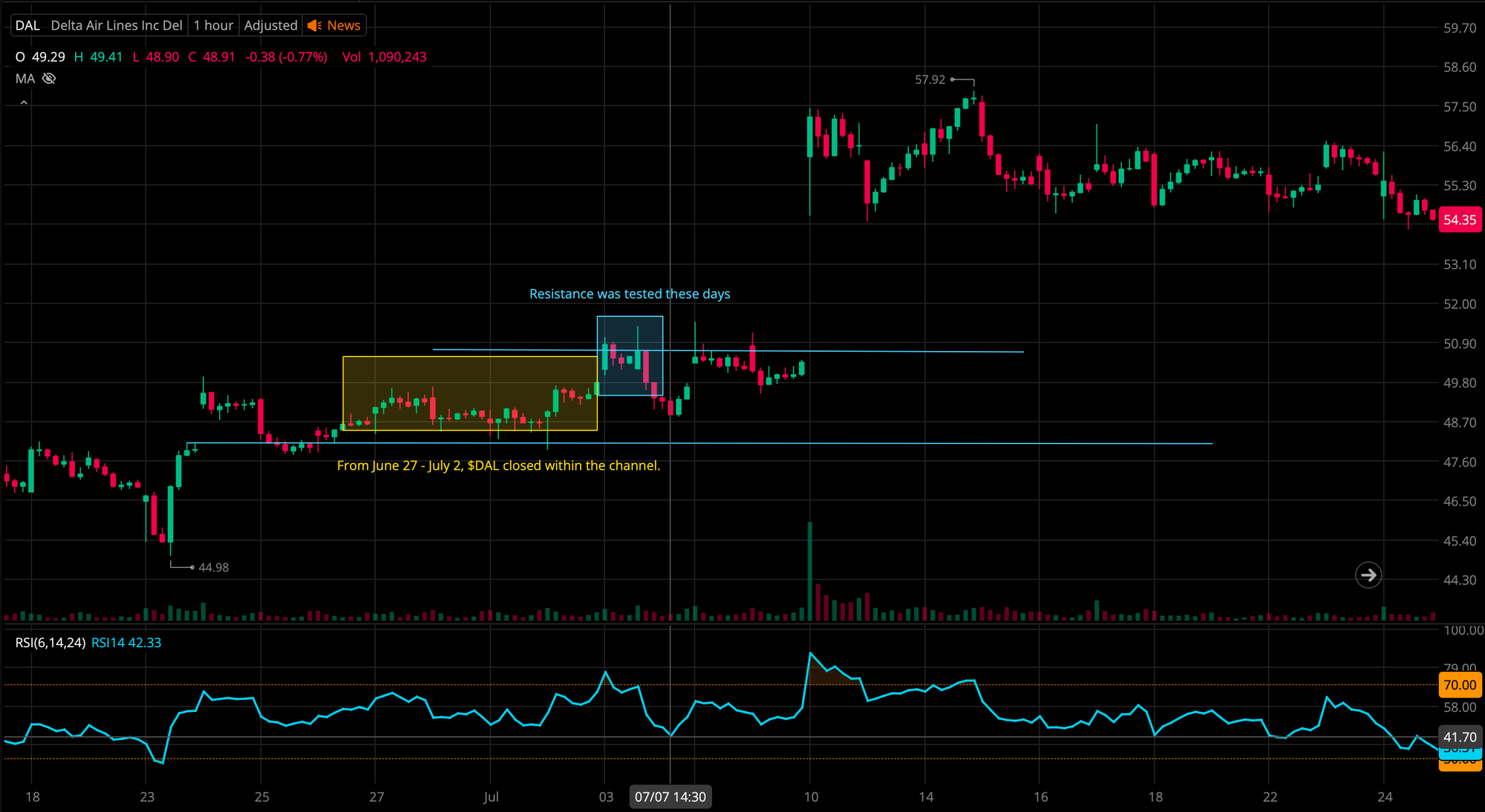The image size is (1485, 812).
Task: Click the DAL ticker symbol
Action: [x=27, y=25]
